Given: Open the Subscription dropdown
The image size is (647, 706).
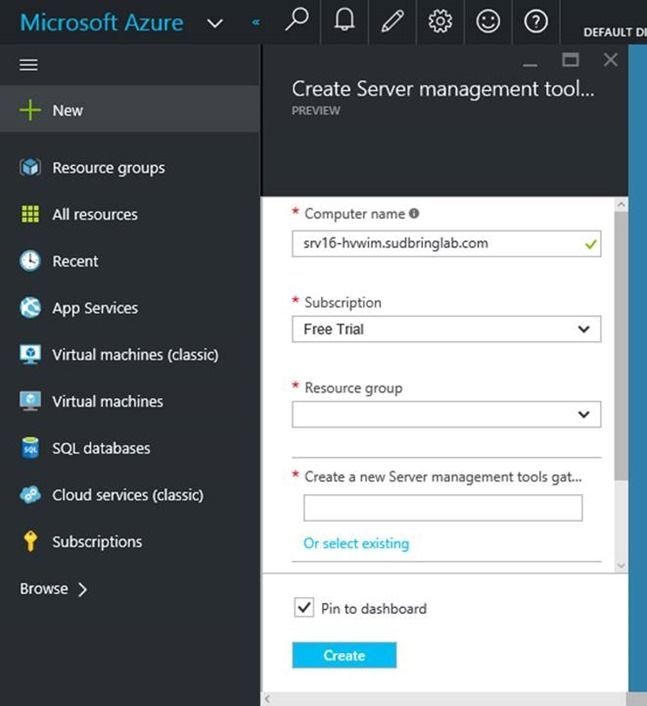Looking at the screenshot, I should point(446,329).
